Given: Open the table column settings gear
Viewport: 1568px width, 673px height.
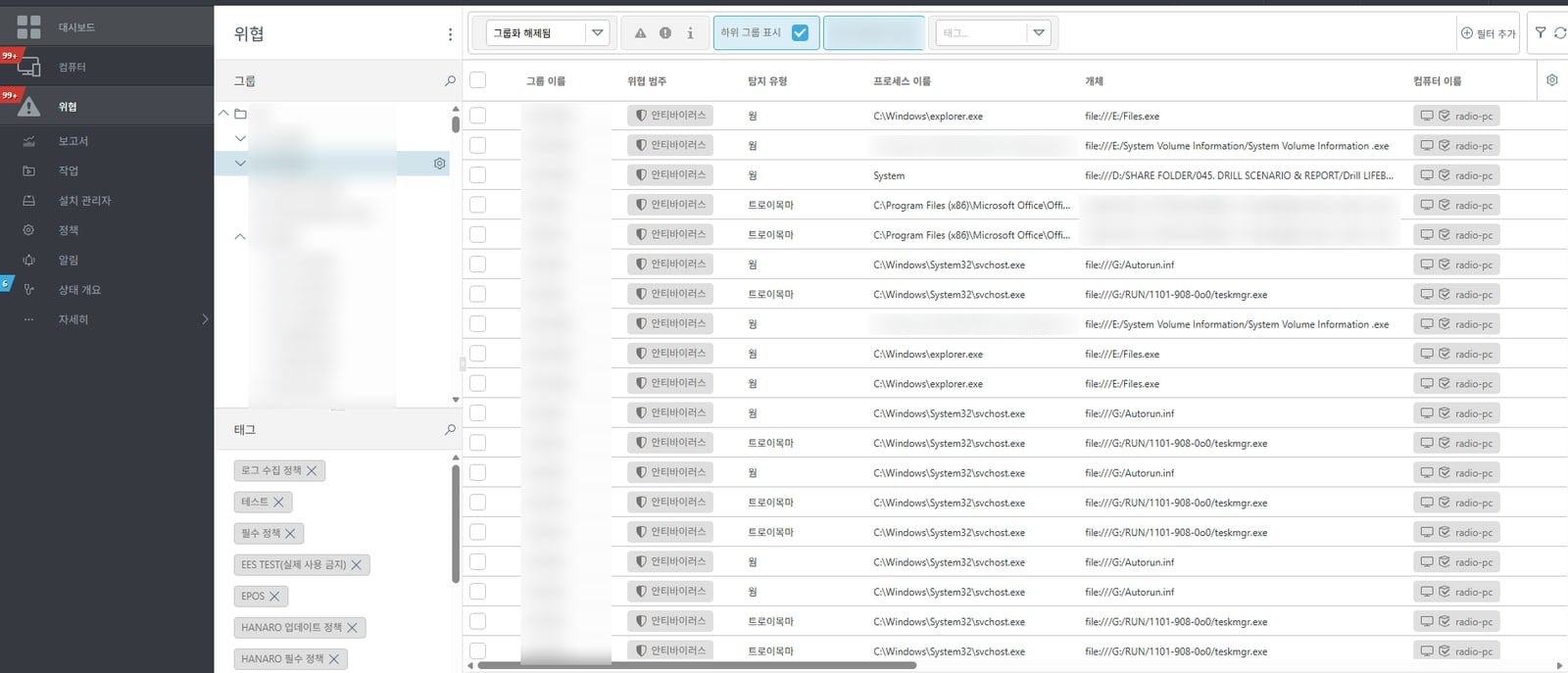Looking at the screenshot, I should [x=1551, y=80].
